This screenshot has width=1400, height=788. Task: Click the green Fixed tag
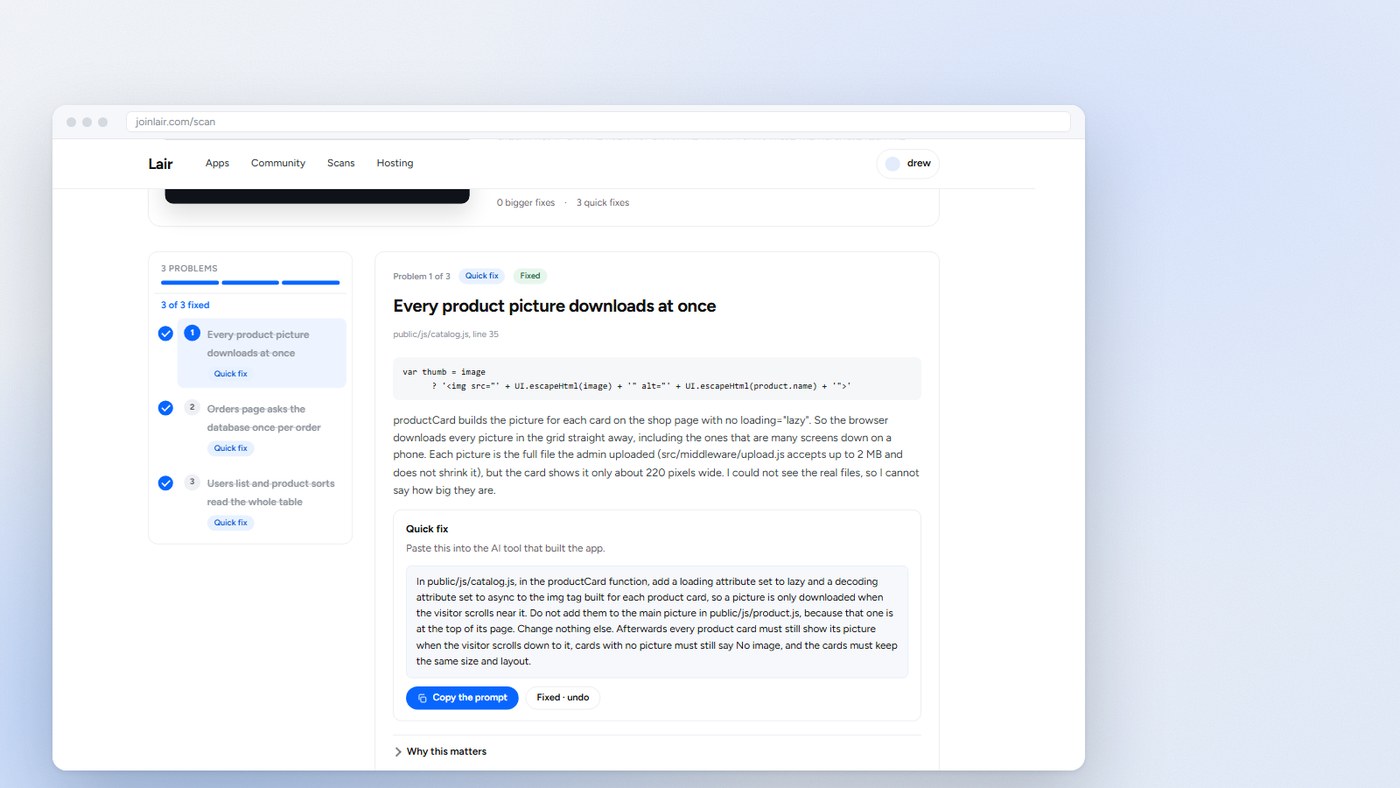pos(530,276)
